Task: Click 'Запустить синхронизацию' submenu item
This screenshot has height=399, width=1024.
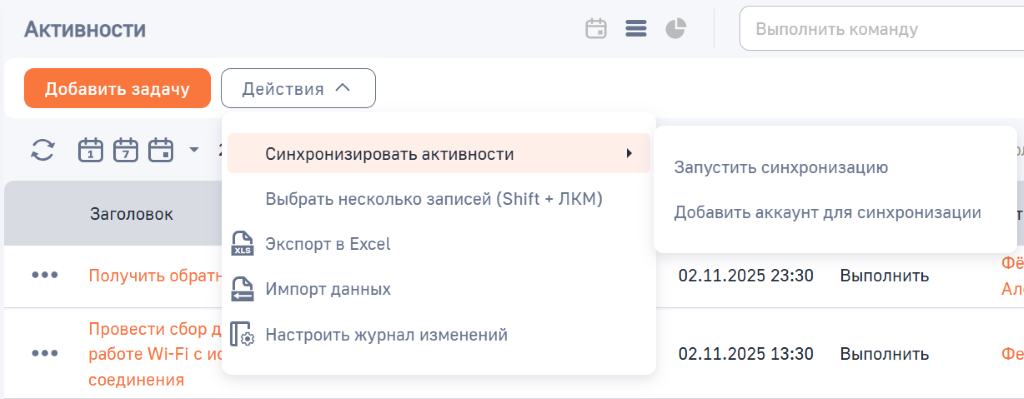Action: pos(780,167)
